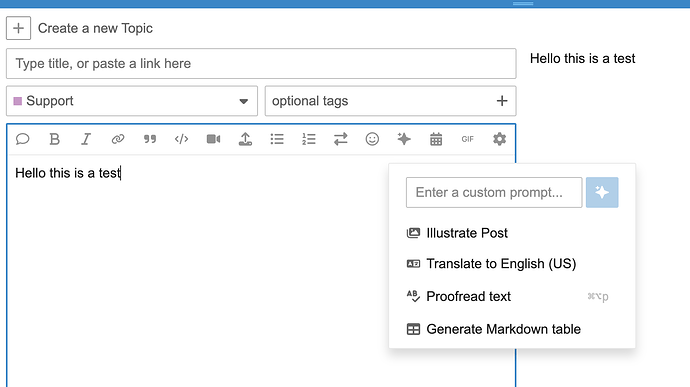
Task: Insert a date with the calendar icon
Action: tap(436, 139)
